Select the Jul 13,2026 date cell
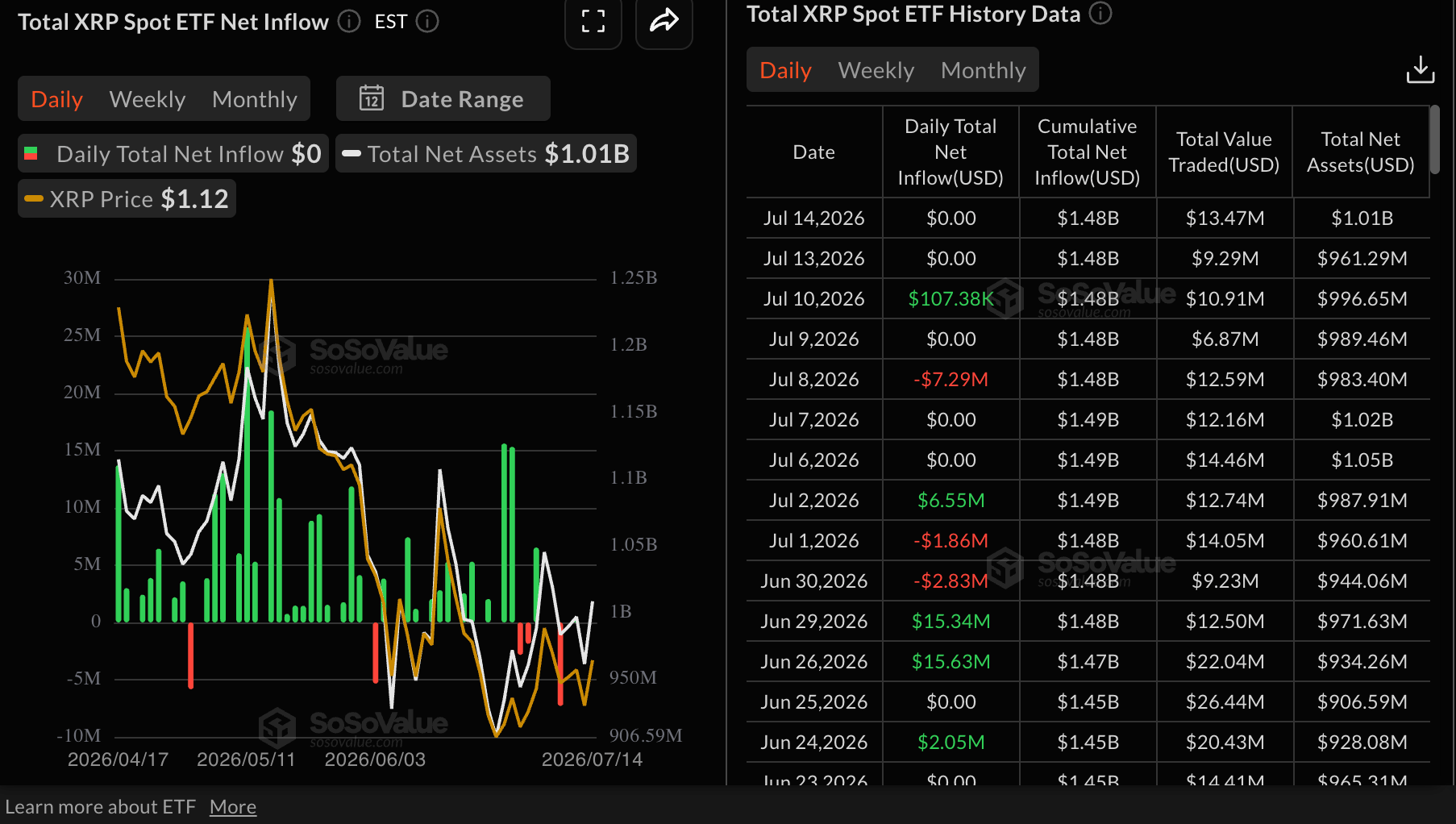 pos(814,258)
